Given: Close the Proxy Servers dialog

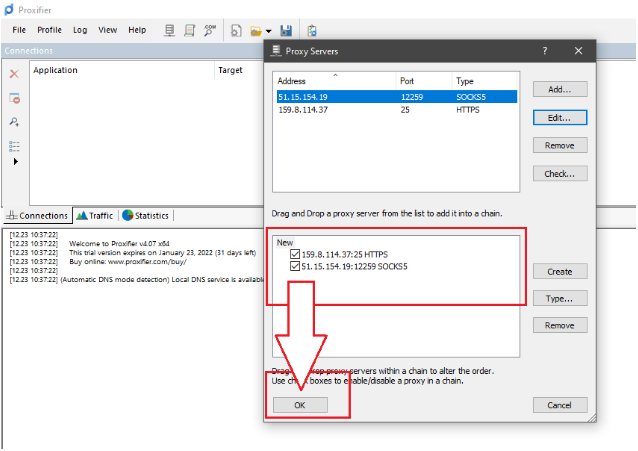Looking at the screenshot, I should pos(578,51).
